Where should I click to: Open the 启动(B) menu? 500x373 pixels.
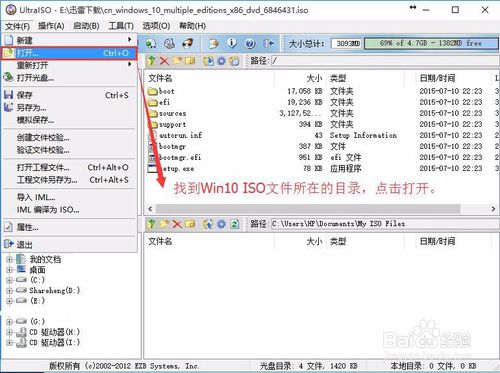pyautogui.click(x=86, y=26)
